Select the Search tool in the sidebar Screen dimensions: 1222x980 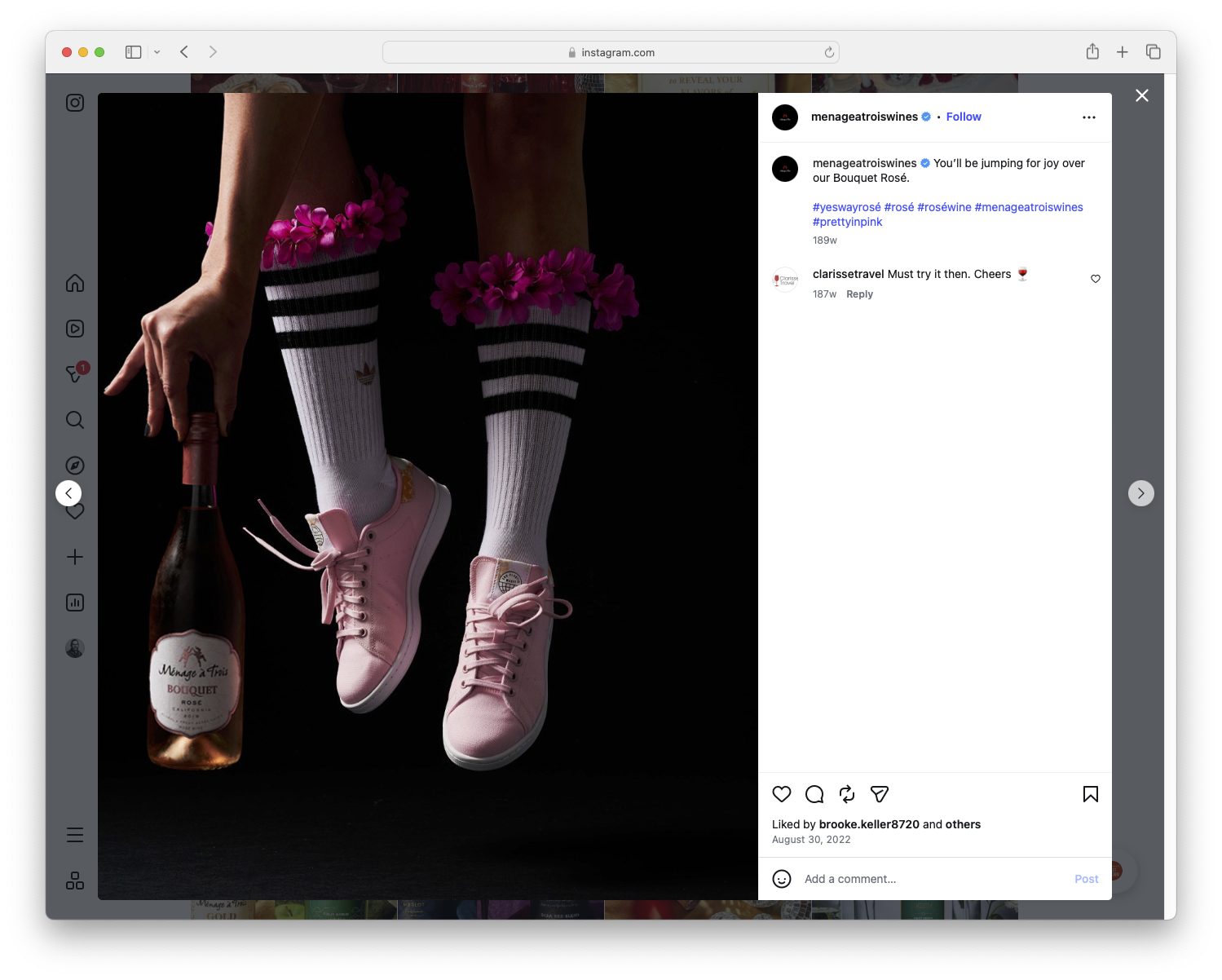coord(74,420)
